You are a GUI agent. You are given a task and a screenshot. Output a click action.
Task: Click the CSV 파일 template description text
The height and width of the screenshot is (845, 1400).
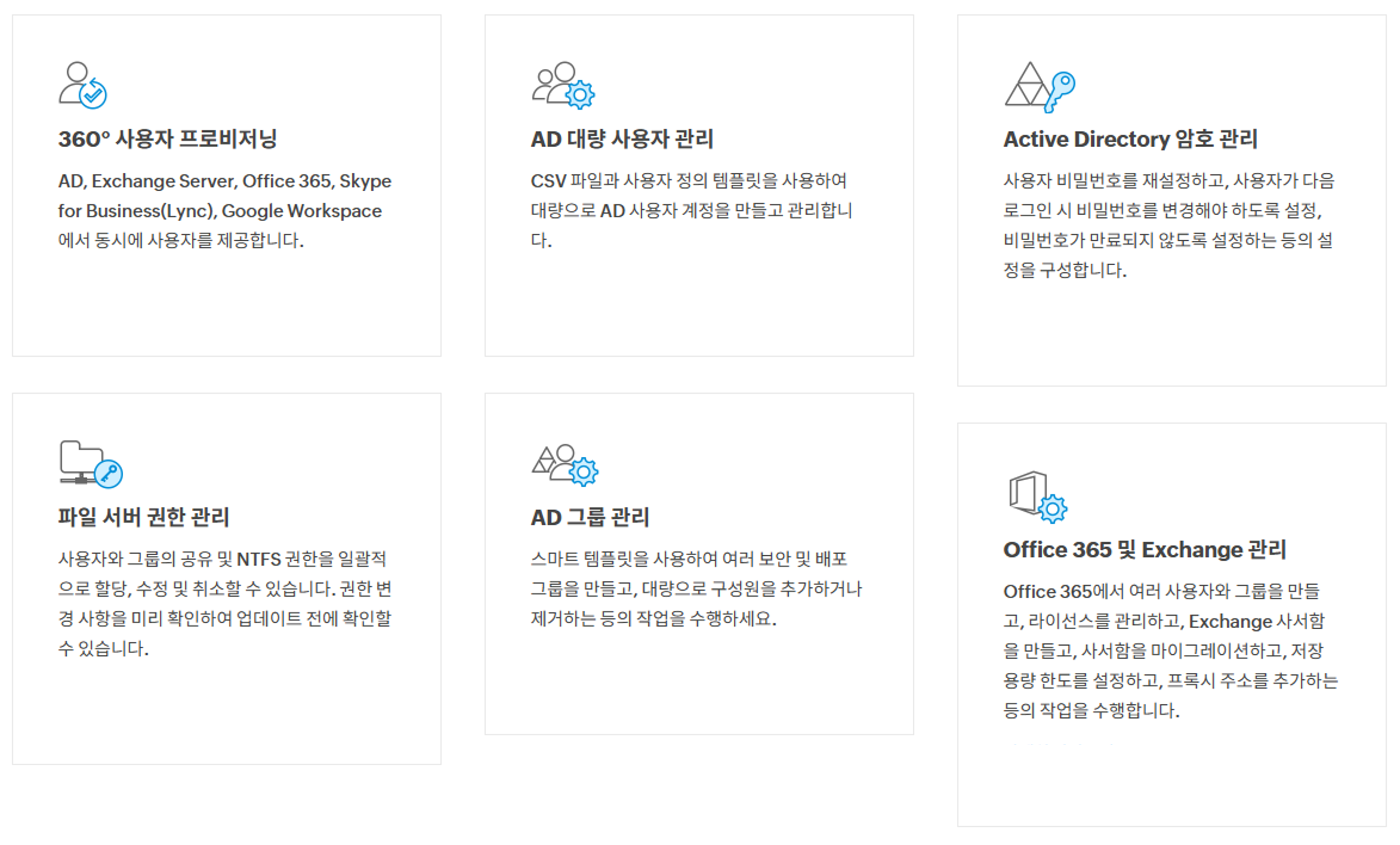click(690, 211)
